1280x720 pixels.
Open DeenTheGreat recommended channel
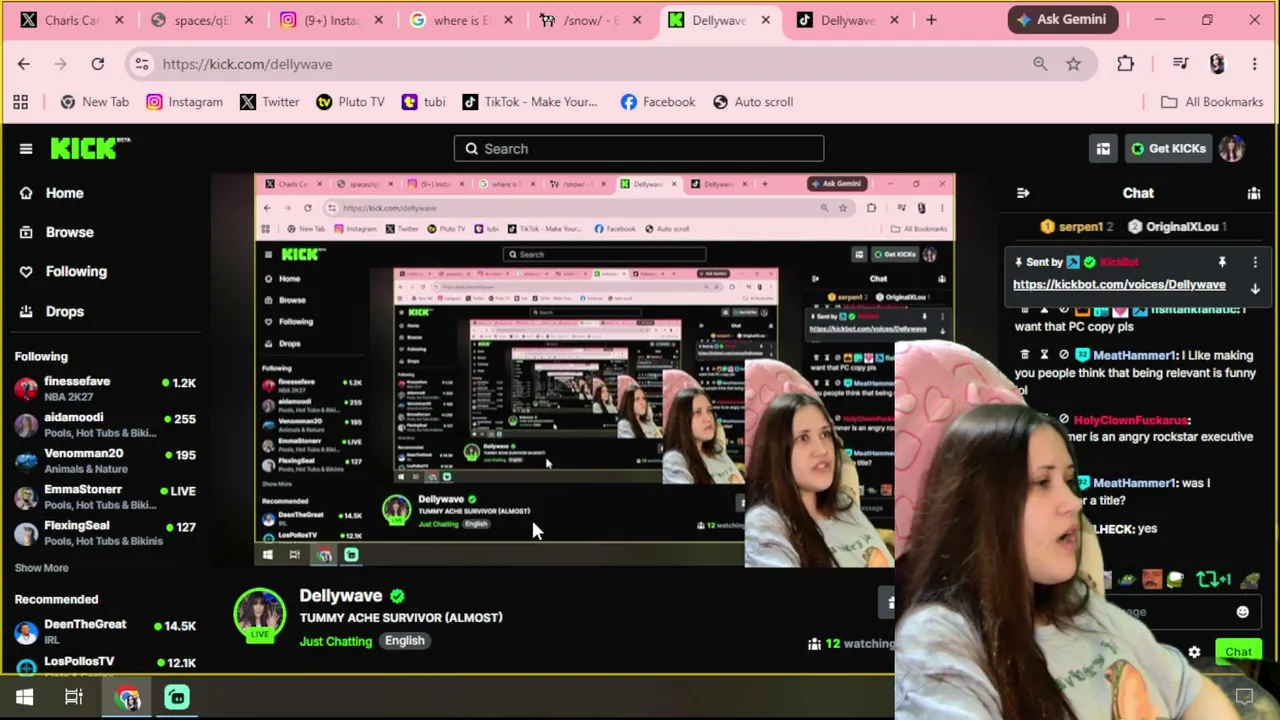pos(105,632)
